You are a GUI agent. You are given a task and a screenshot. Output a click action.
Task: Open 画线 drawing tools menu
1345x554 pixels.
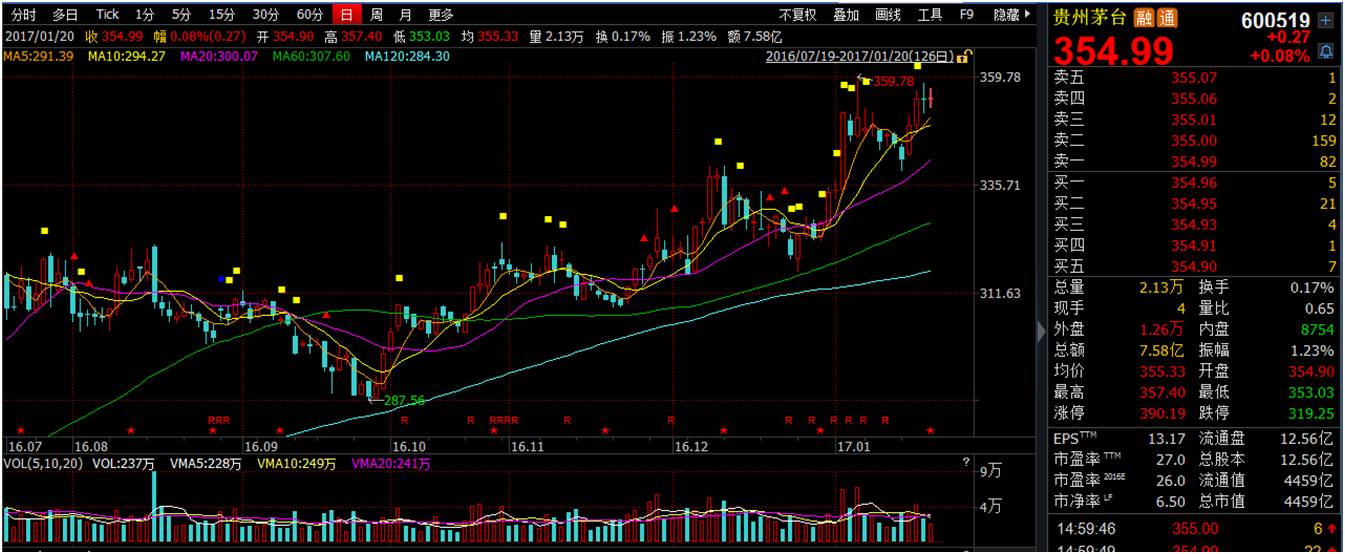point(888,15)
